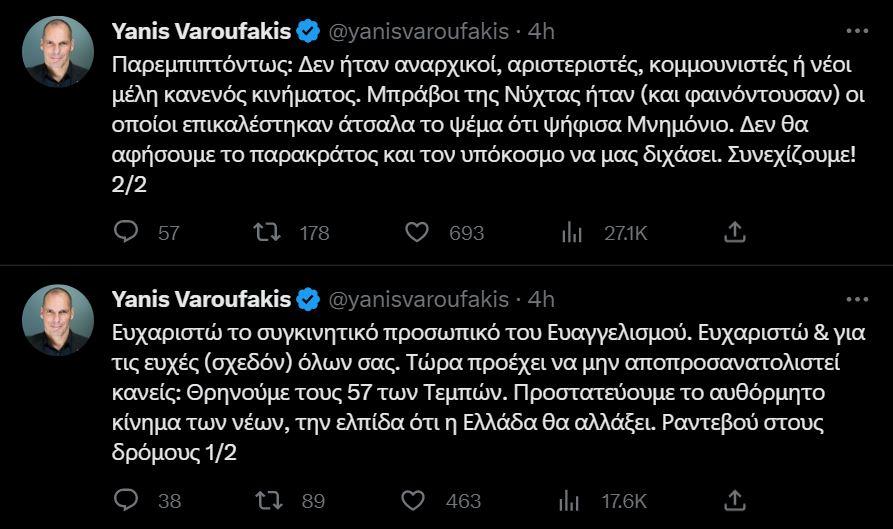
Task: Reply to the first tweet ending 2/2
Action: [x=126, y=232]
